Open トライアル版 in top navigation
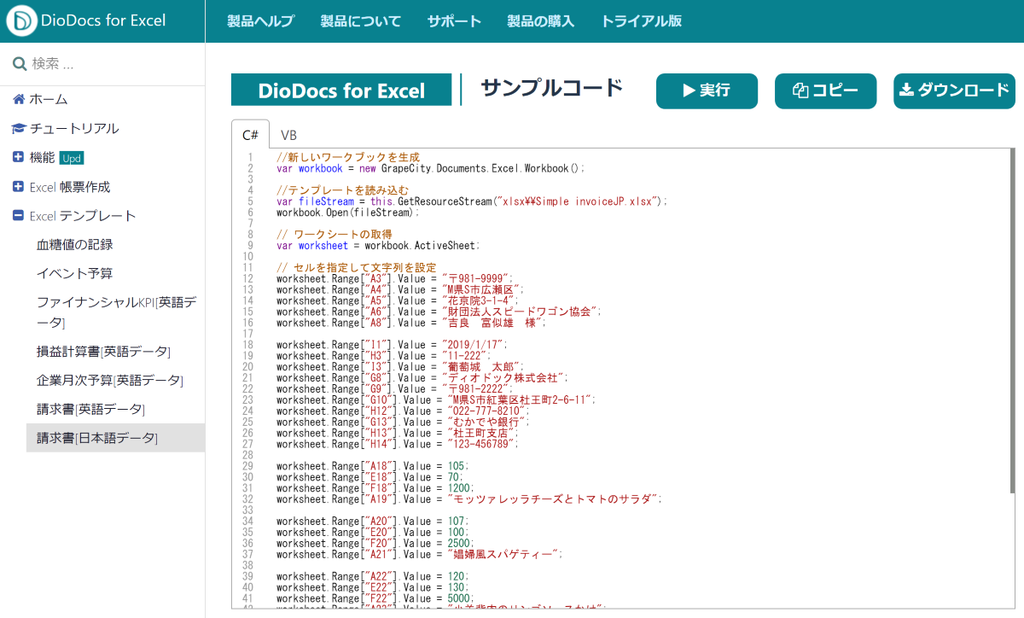 641,21
